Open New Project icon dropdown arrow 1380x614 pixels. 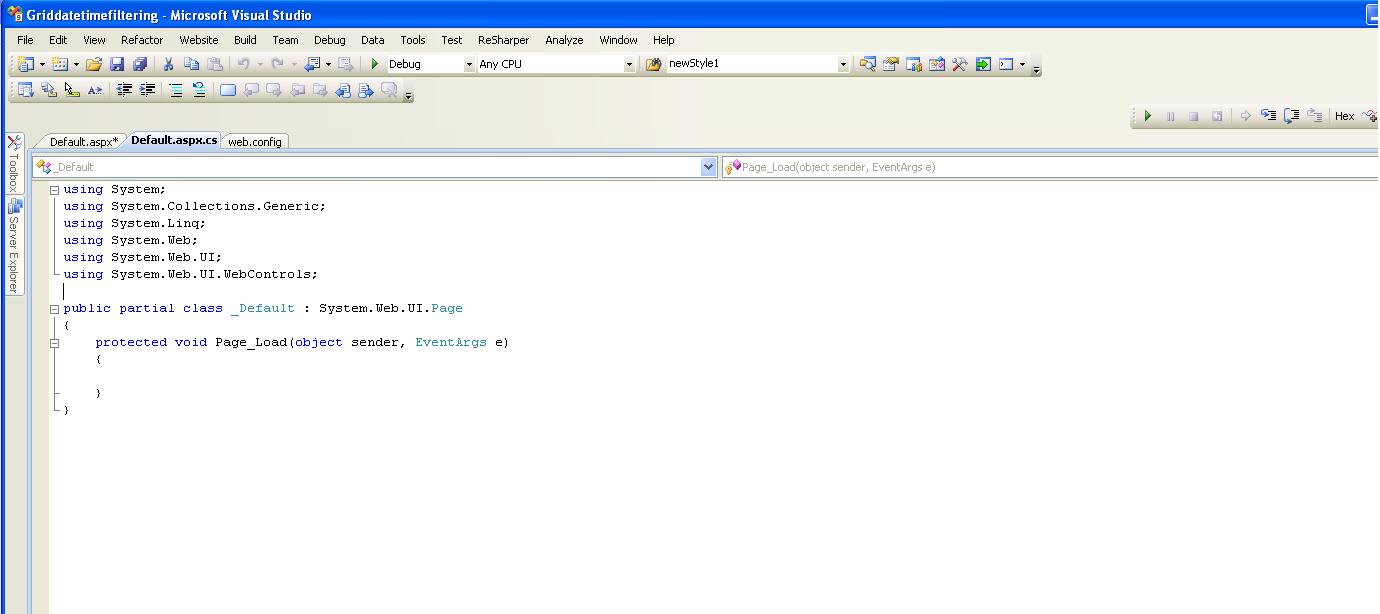coord(42,64)
